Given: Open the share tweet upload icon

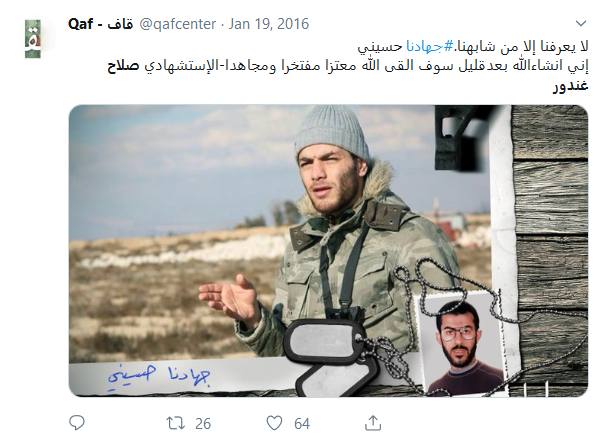Looking at the screenshot, I should 373,423.
